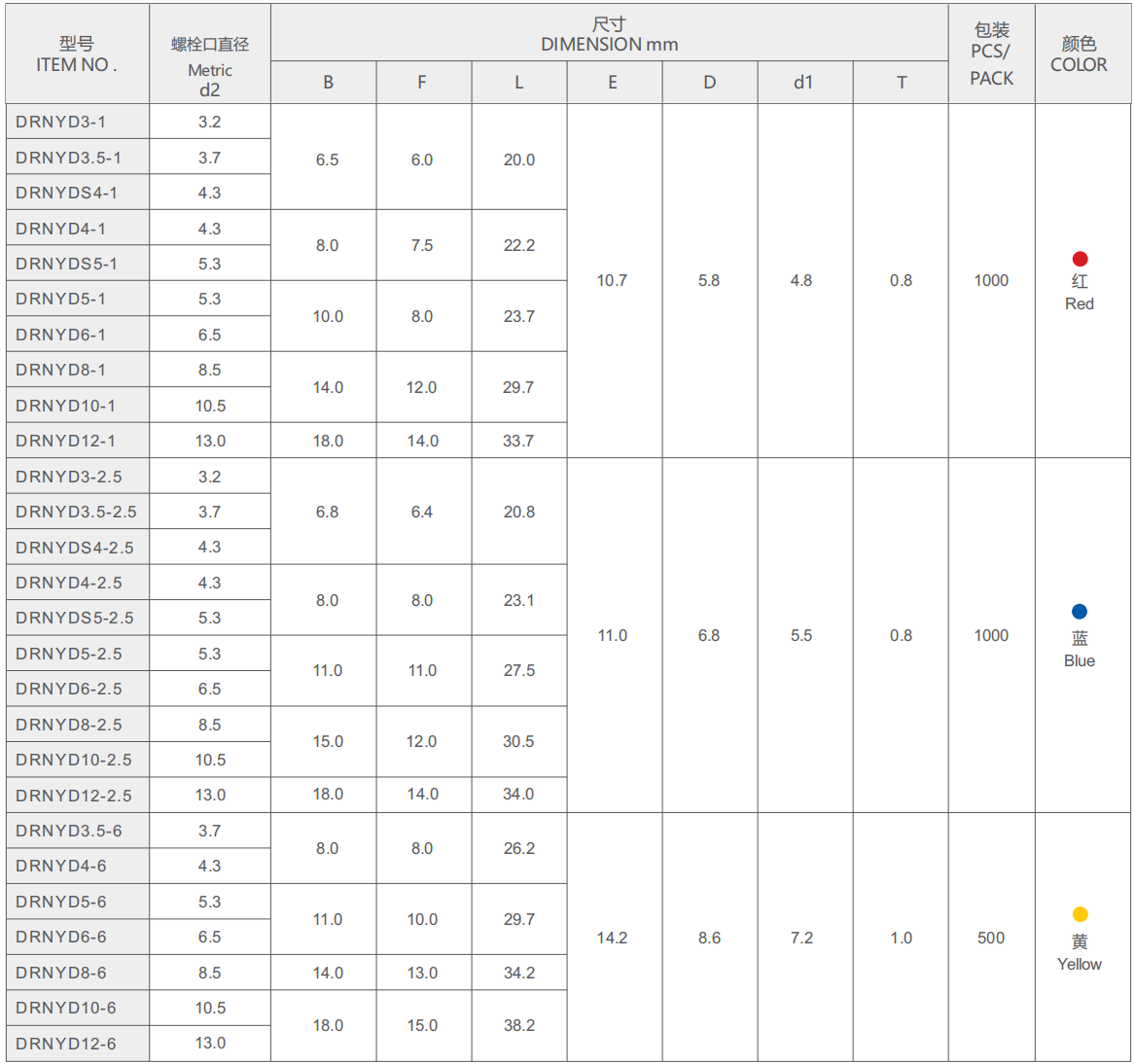1135x1064 pixels.
Task: Select the T column header
Action: click(x=902, y=83)
